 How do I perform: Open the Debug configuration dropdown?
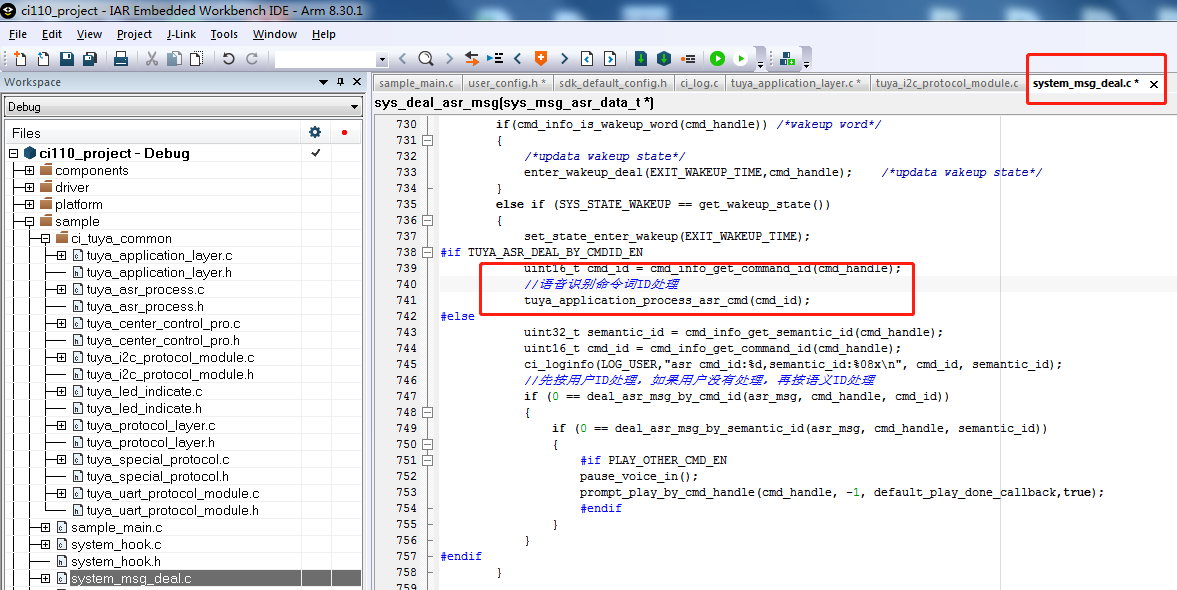(354, 107)
